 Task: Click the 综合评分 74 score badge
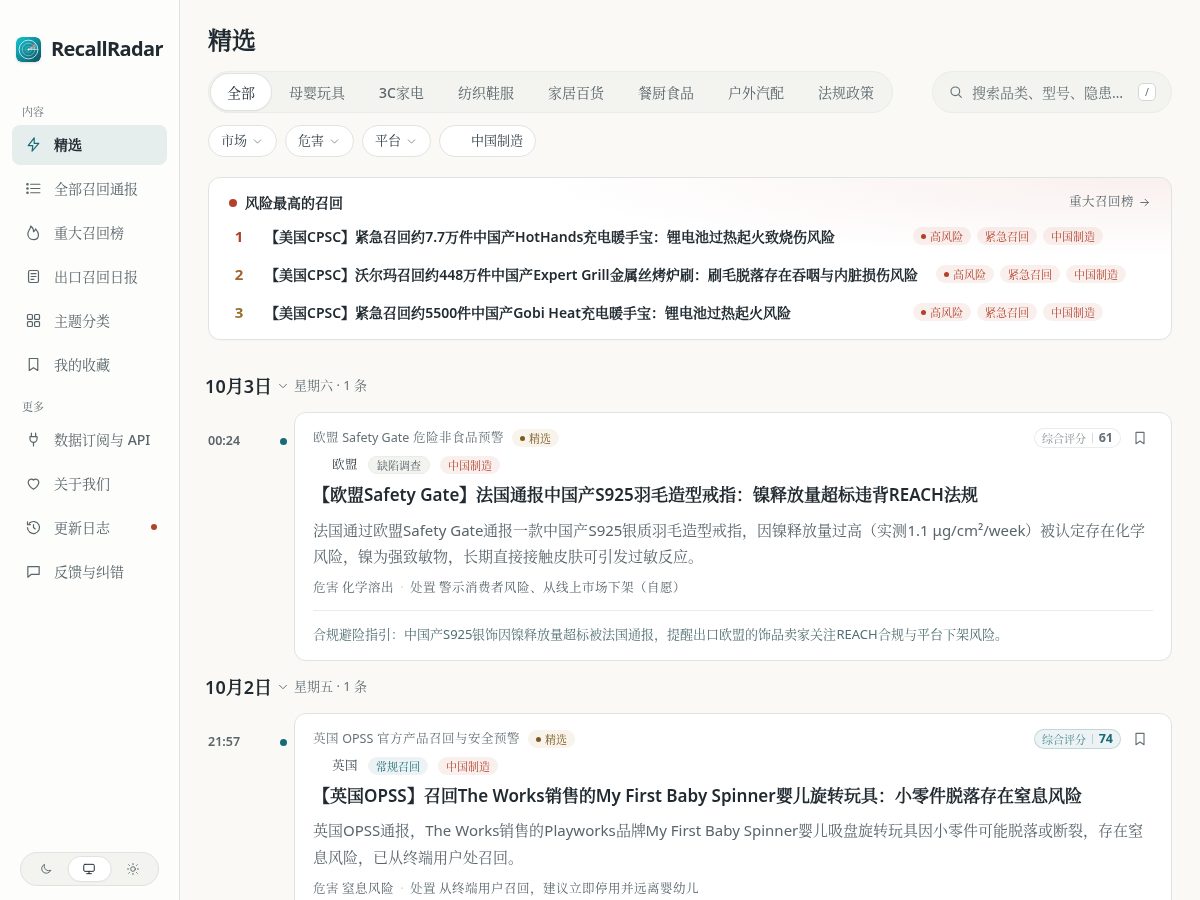[x=1077, y=739]
